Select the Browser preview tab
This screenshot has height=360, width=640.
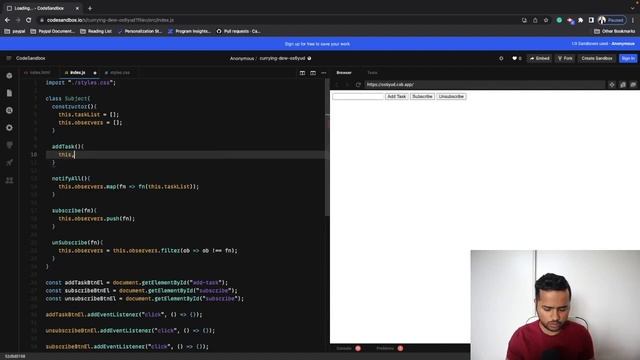tap(344, 73)
